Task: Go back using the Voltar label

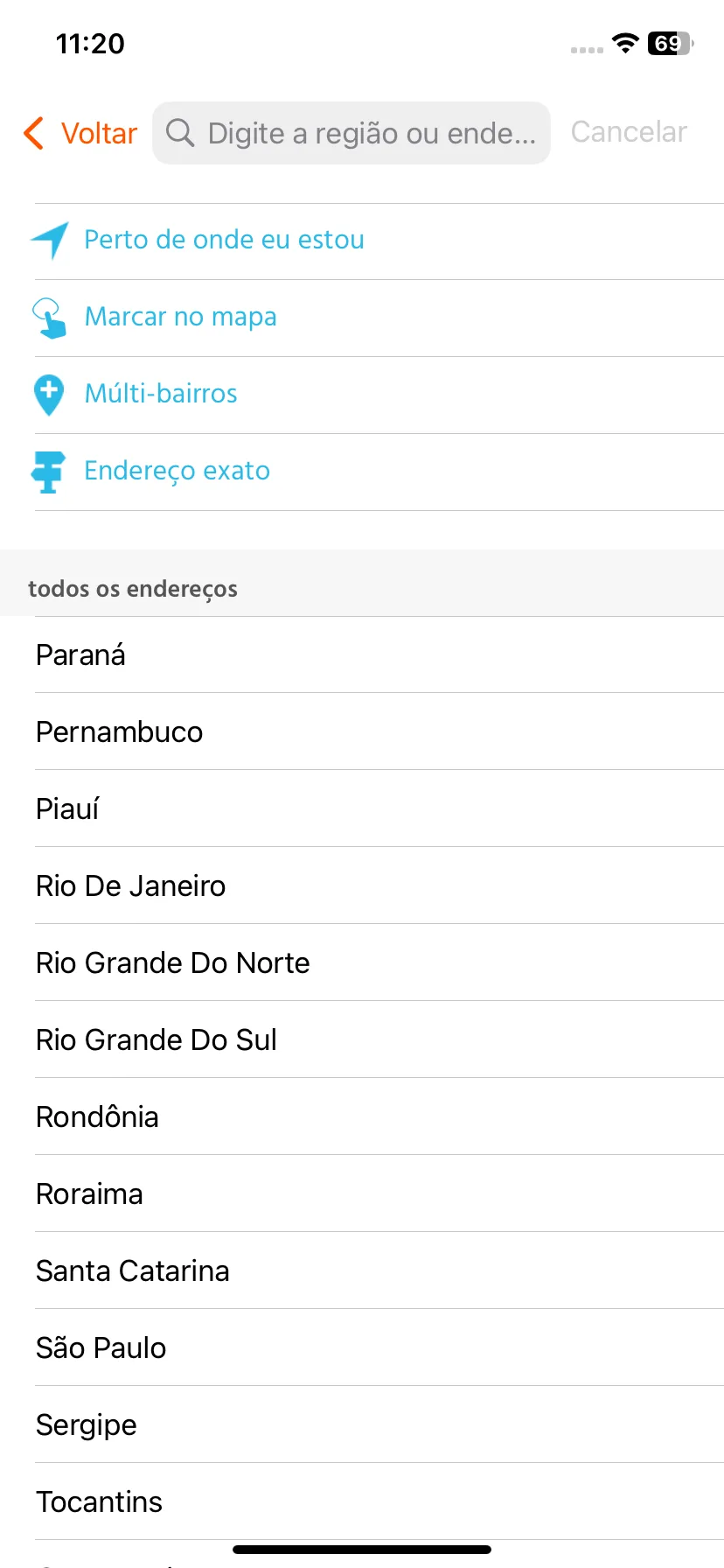Action: point(99,133)
